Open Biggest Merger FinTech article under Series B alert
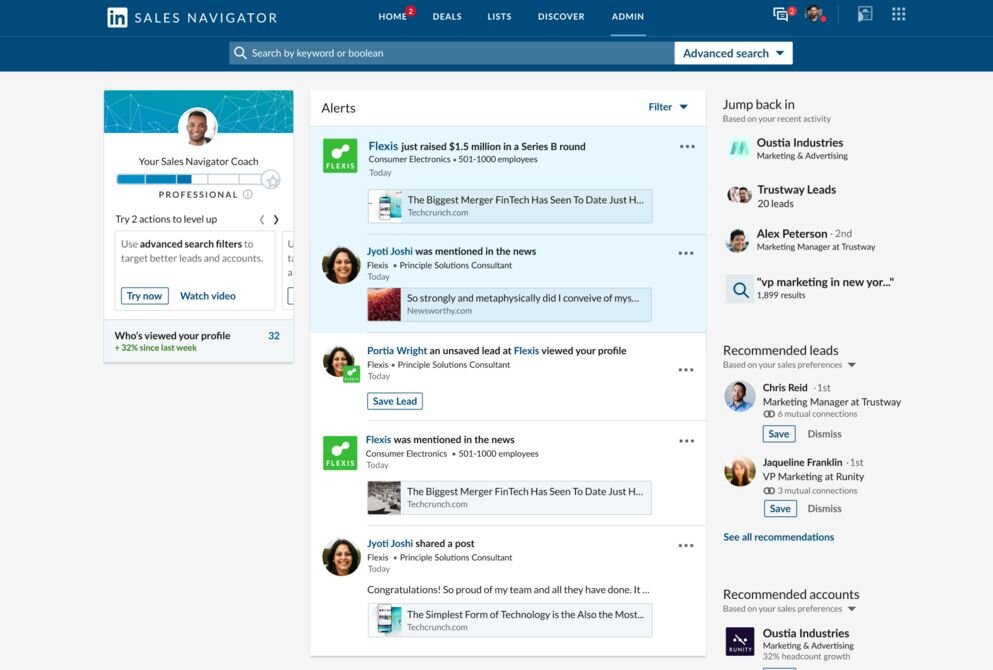The height and width of the screenshot is (670, 993). (x=510, y=206)
